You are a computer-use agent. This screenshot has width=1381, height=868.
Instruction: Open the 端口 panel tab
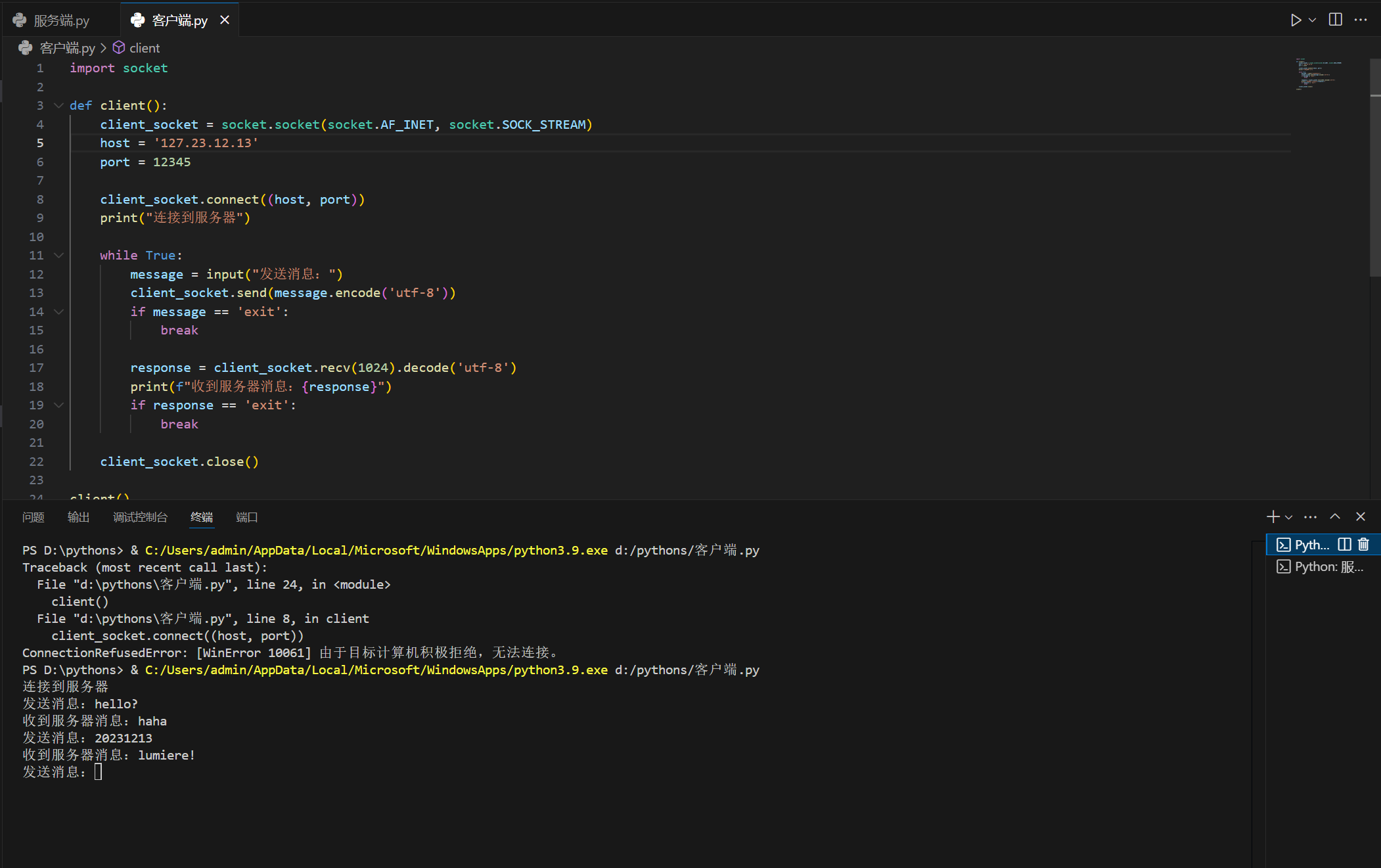tap(246, 517)
